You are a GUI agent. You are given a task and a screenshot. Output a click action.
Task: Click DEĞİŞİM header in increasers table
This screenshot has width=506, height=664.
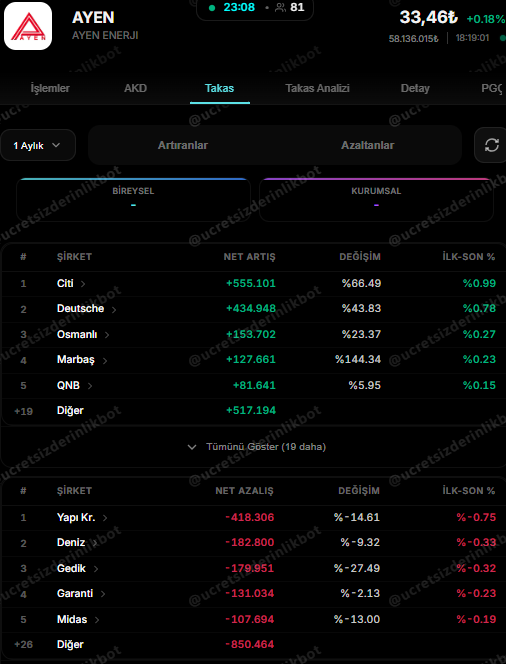click(x=360, y=257)
